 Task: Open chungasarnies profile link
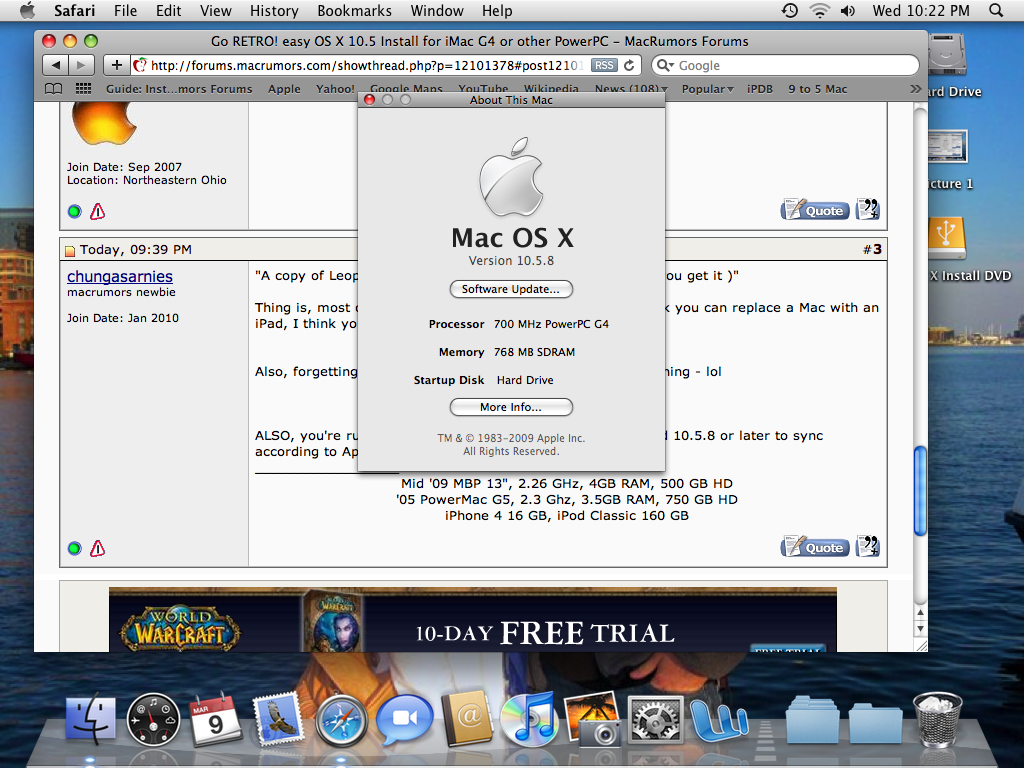[120, 276]
